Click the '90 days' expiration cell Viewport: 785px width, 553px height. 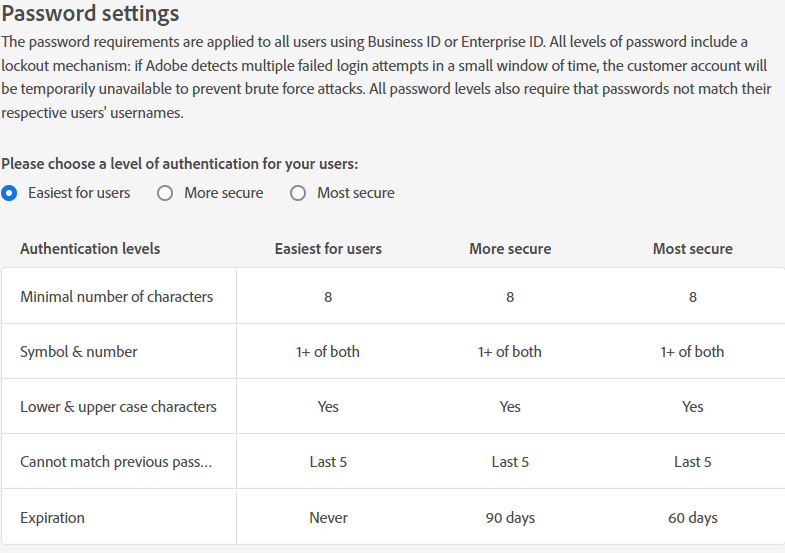[x=510, y=518]
